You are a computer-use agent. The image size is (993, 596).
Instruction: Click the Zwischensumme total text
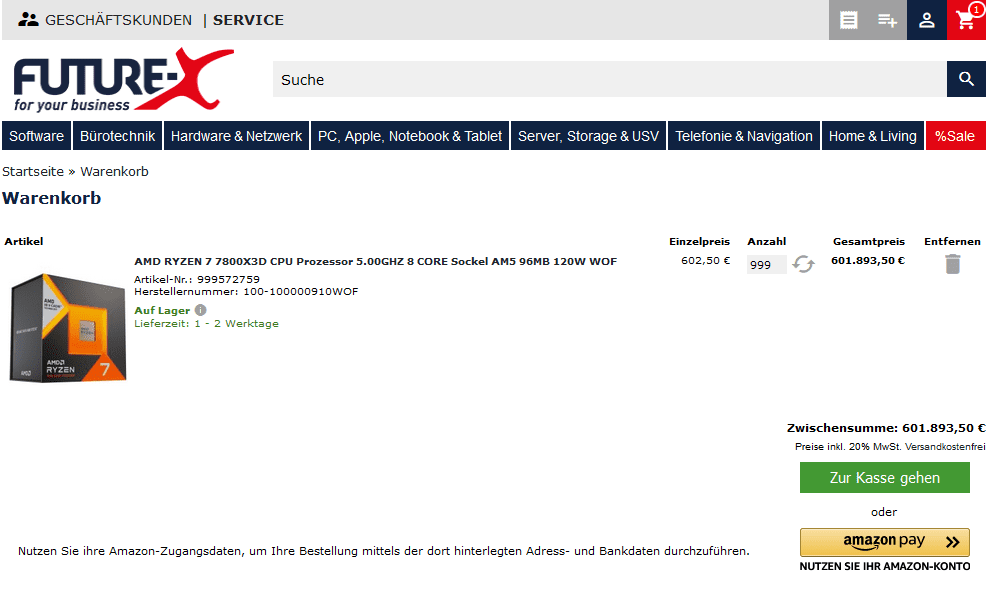(x=886, y=428)
